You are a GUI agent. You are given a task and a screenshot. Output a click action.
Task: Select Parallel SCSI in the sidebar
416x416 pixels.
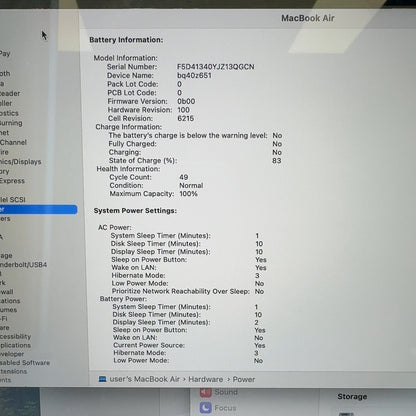point(13,200)
